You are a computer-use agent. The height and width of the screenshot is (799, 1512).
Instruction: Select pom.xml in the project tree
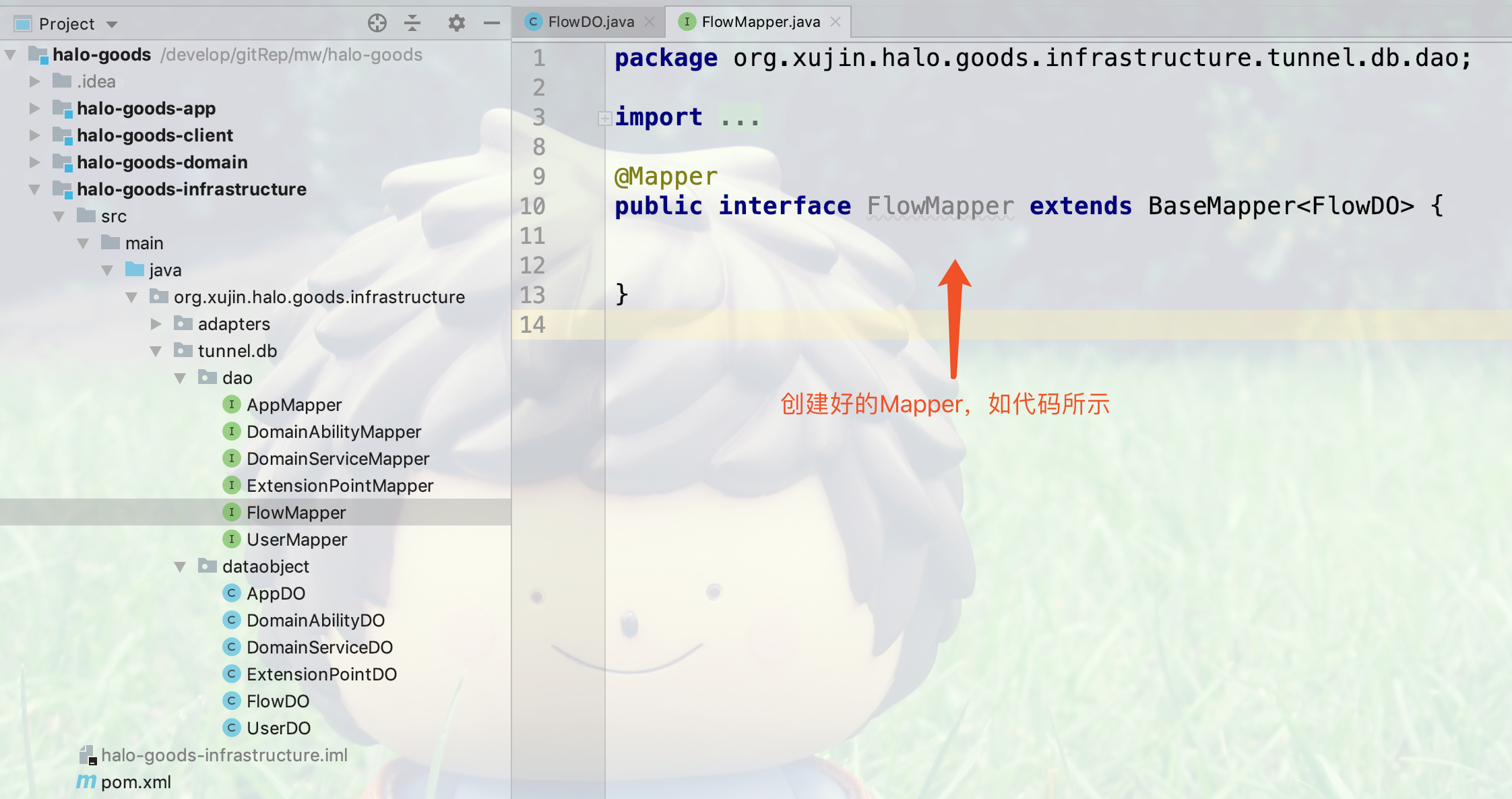135,782
